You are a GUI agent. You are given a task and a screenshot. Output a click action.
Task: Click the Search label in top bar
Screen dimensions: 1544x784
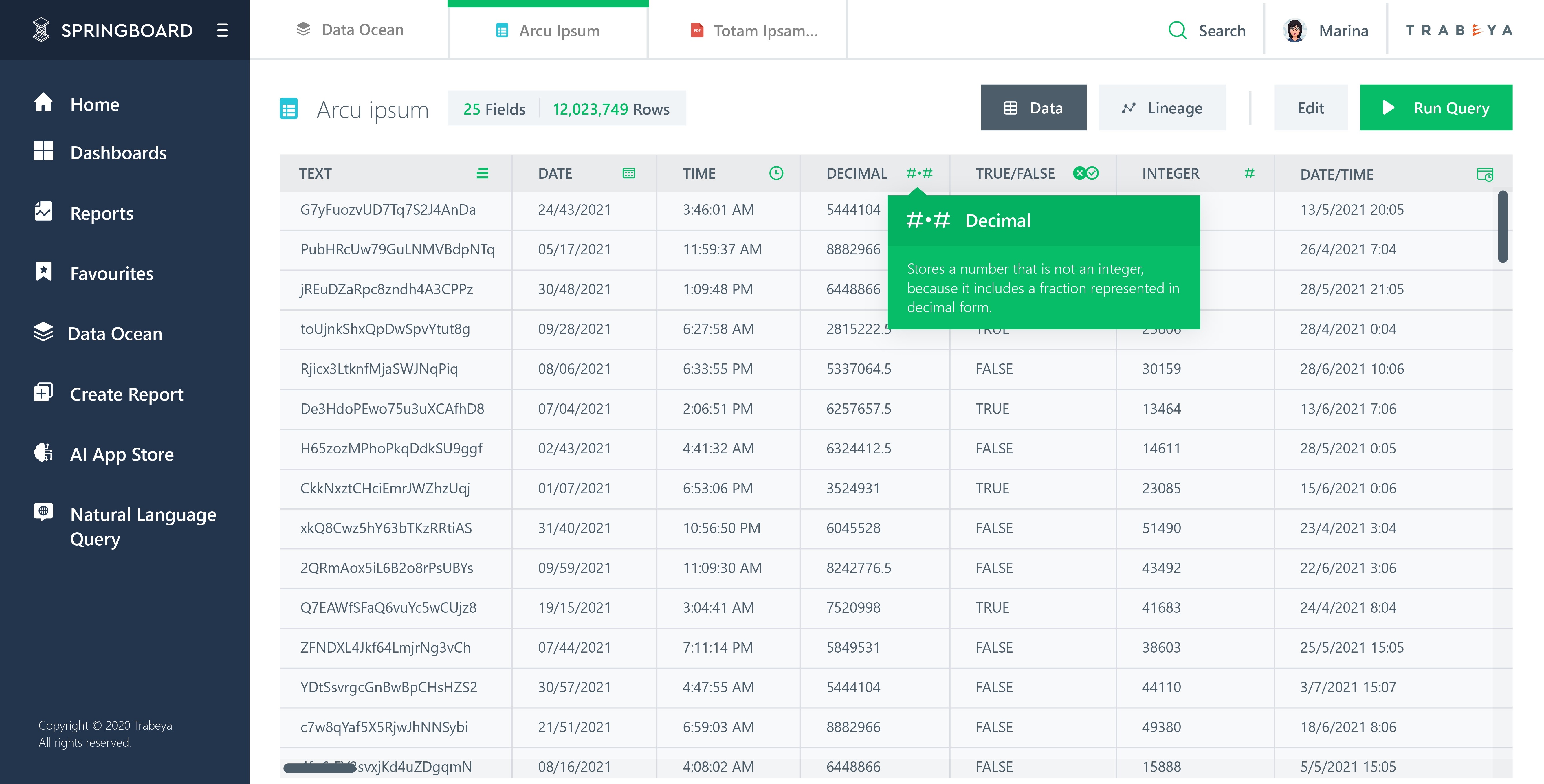point(1222,31)
